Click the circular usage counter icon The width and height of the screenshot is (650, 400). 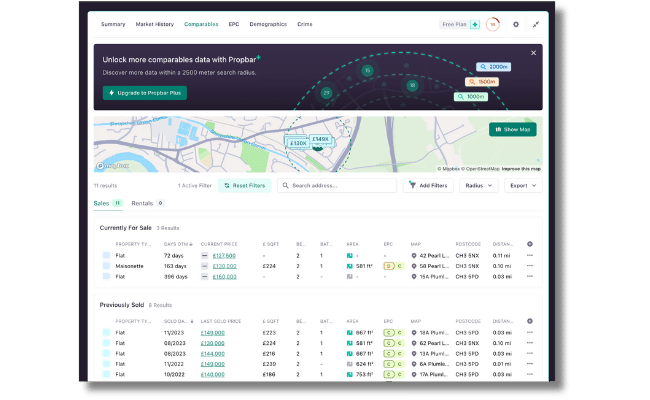(x=493, y=24)
